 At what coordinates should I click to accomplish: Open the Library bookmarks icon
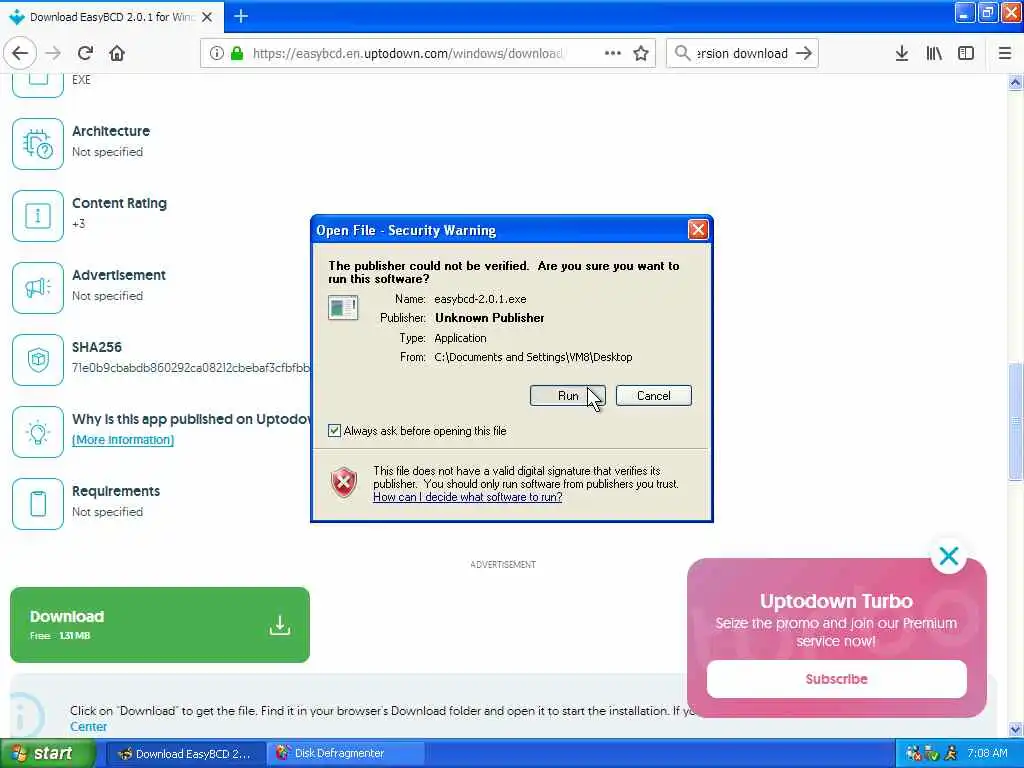934,53
